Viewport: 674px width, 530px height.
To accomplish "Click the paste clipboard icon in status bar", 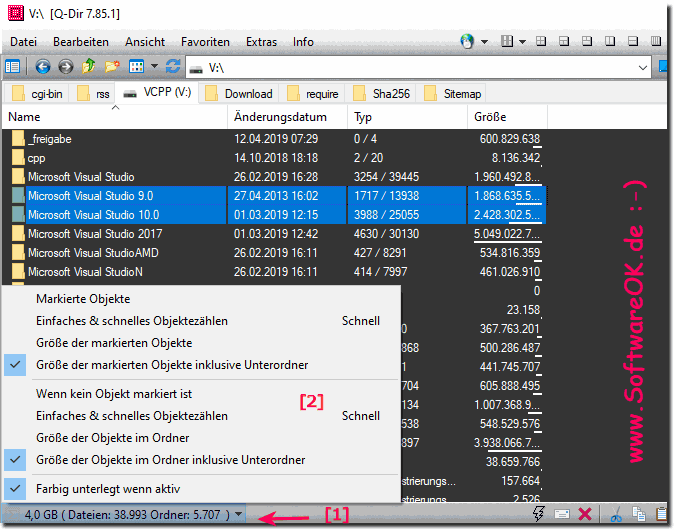I will (x=662, y=514).
